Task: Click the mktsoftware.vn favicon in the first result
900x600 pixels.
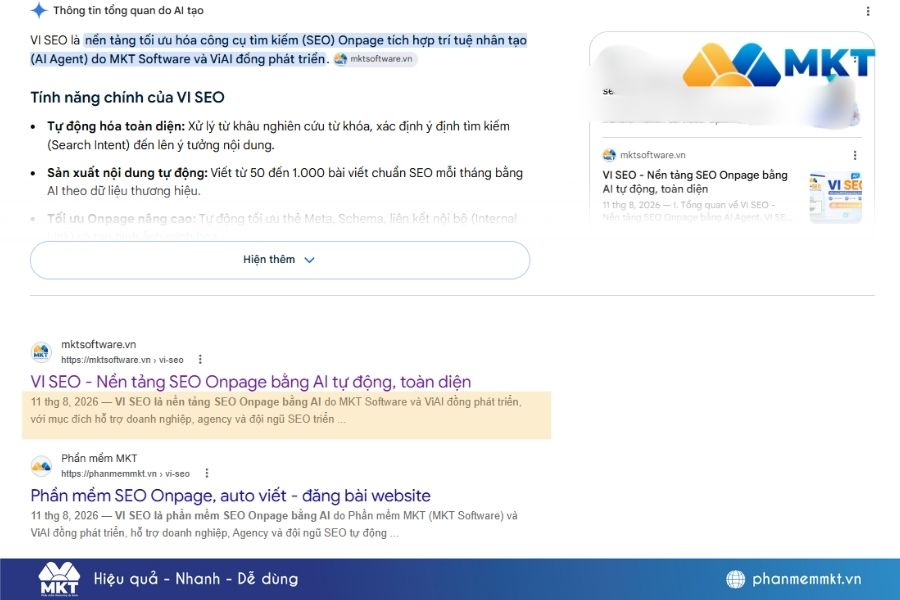Action: (x=41, y=352)
